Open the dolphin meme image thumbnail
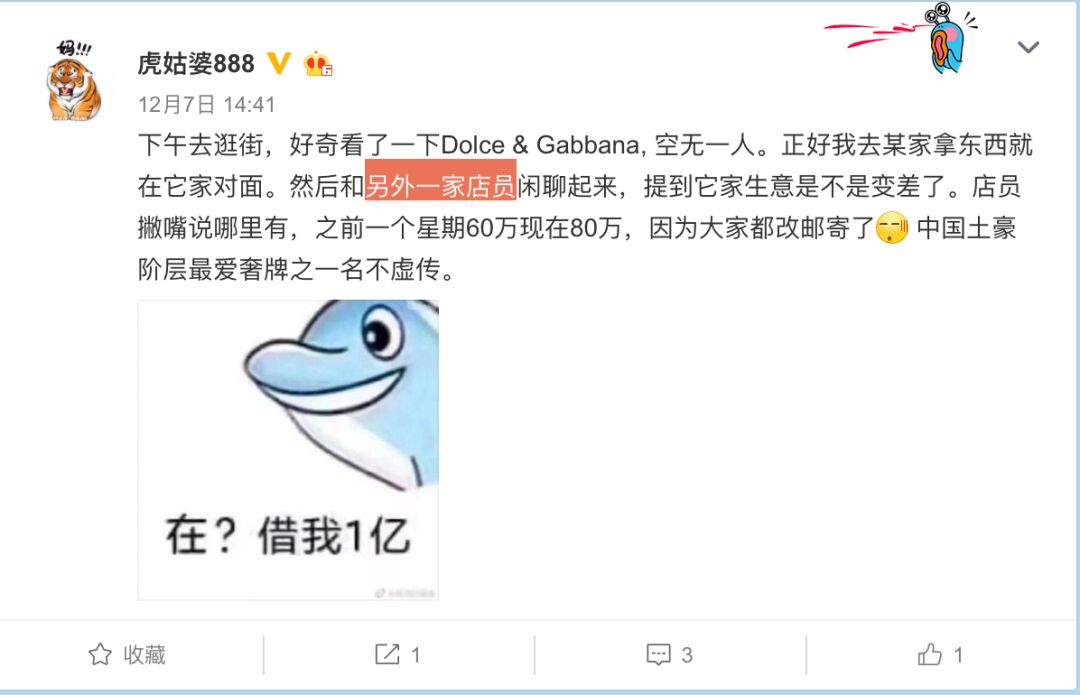The width and height of the screenshot is (1080, 695). tap(288, 450)
